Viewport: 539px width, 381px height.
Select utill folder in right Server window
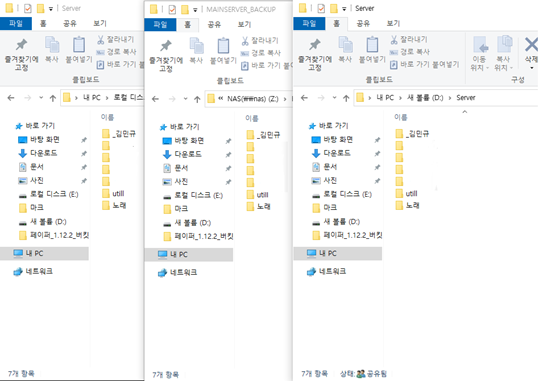point(407,194)
